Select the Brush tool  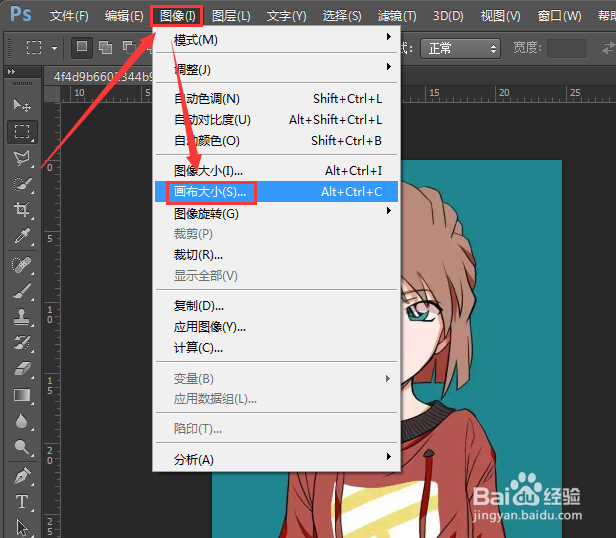point(22,290)
